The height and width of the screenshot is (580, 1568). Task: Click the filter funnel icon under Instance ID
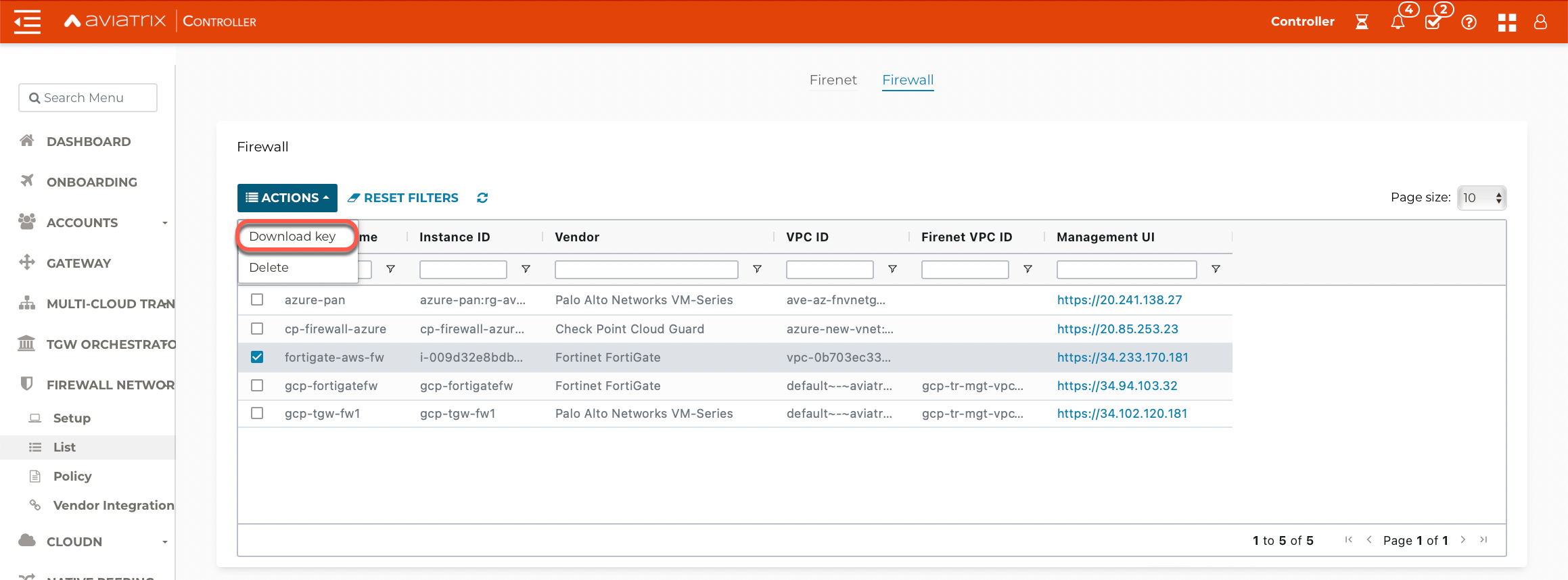[526, 269]
